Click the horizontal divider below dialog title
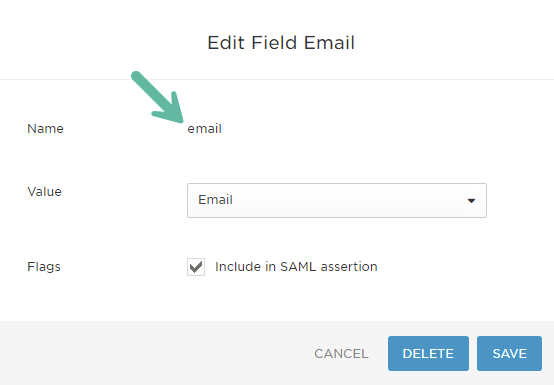The image size is (554, 385). pyautogui.click(x=277, y=79)
